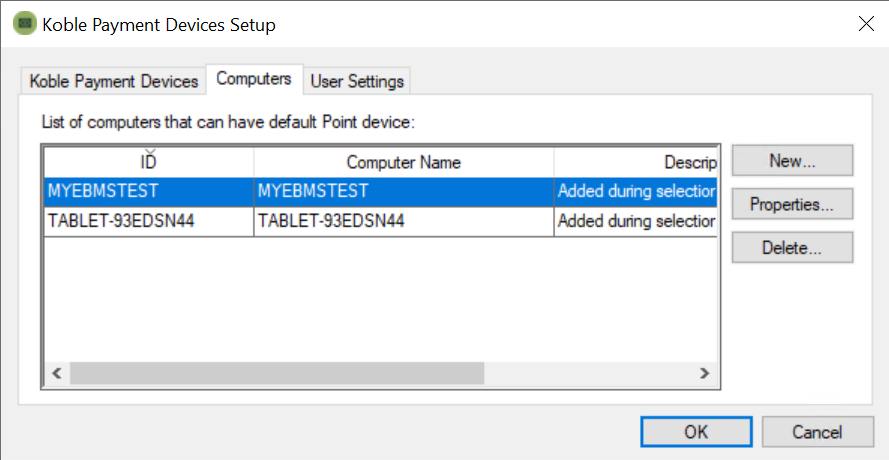Image resolution: width=889 pixels, height=460 pixels.
Task: Click the description cell of the MYEBMSTEST row
Action: pyautogui.click(x=636, y=191)
